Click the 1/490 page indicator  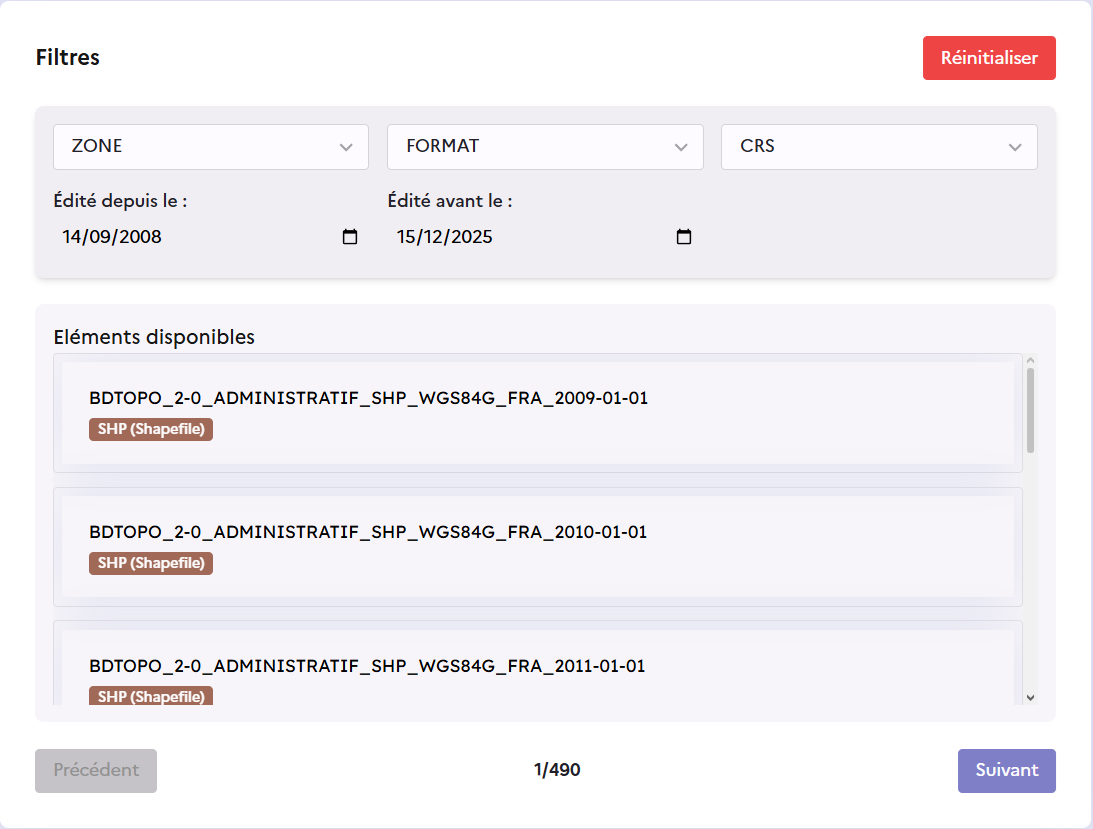click(x=557, y=771)
